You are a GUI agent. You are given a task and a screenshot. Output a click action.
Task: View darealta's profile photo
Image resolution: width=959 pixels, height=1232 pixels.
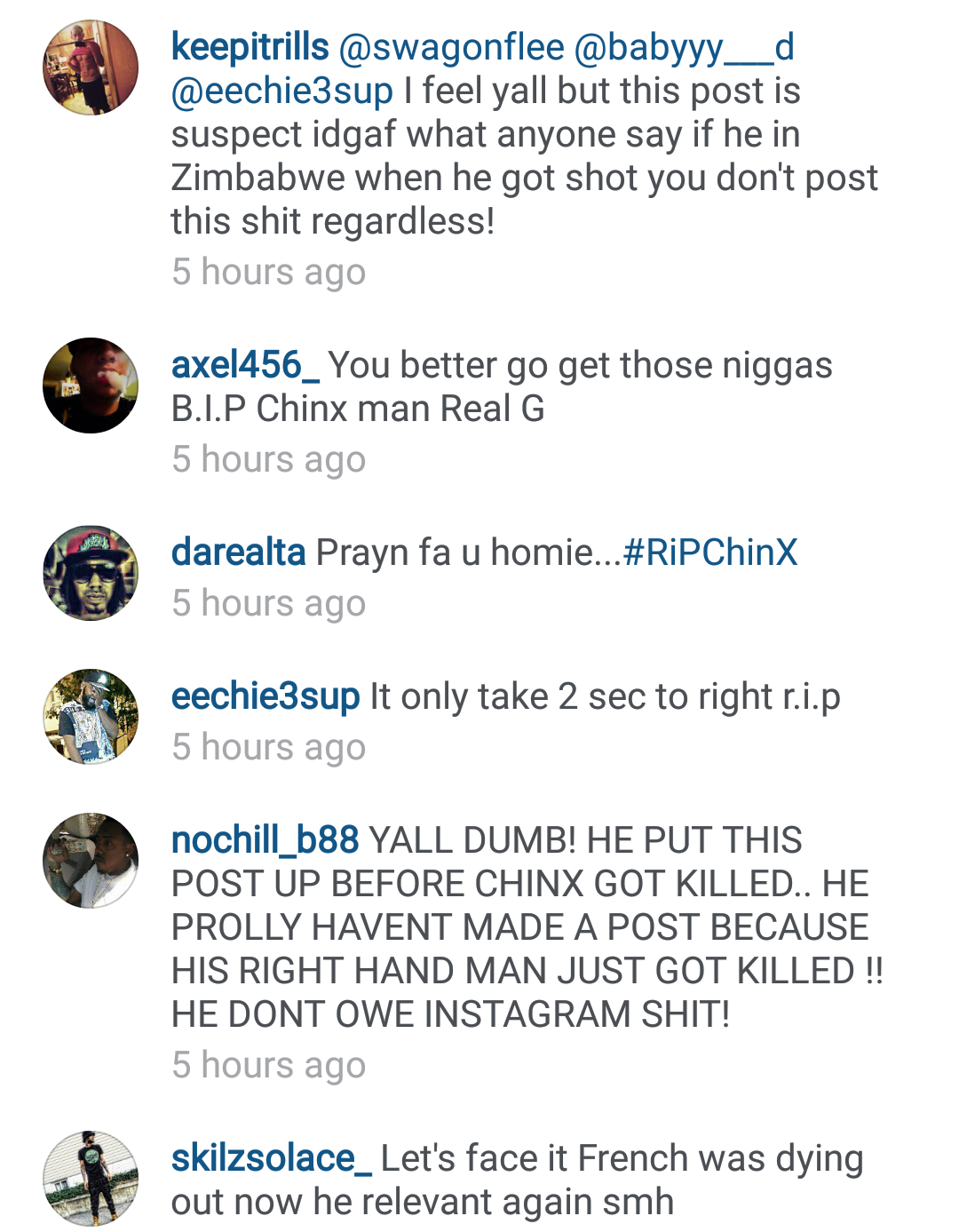pos(91,573)
